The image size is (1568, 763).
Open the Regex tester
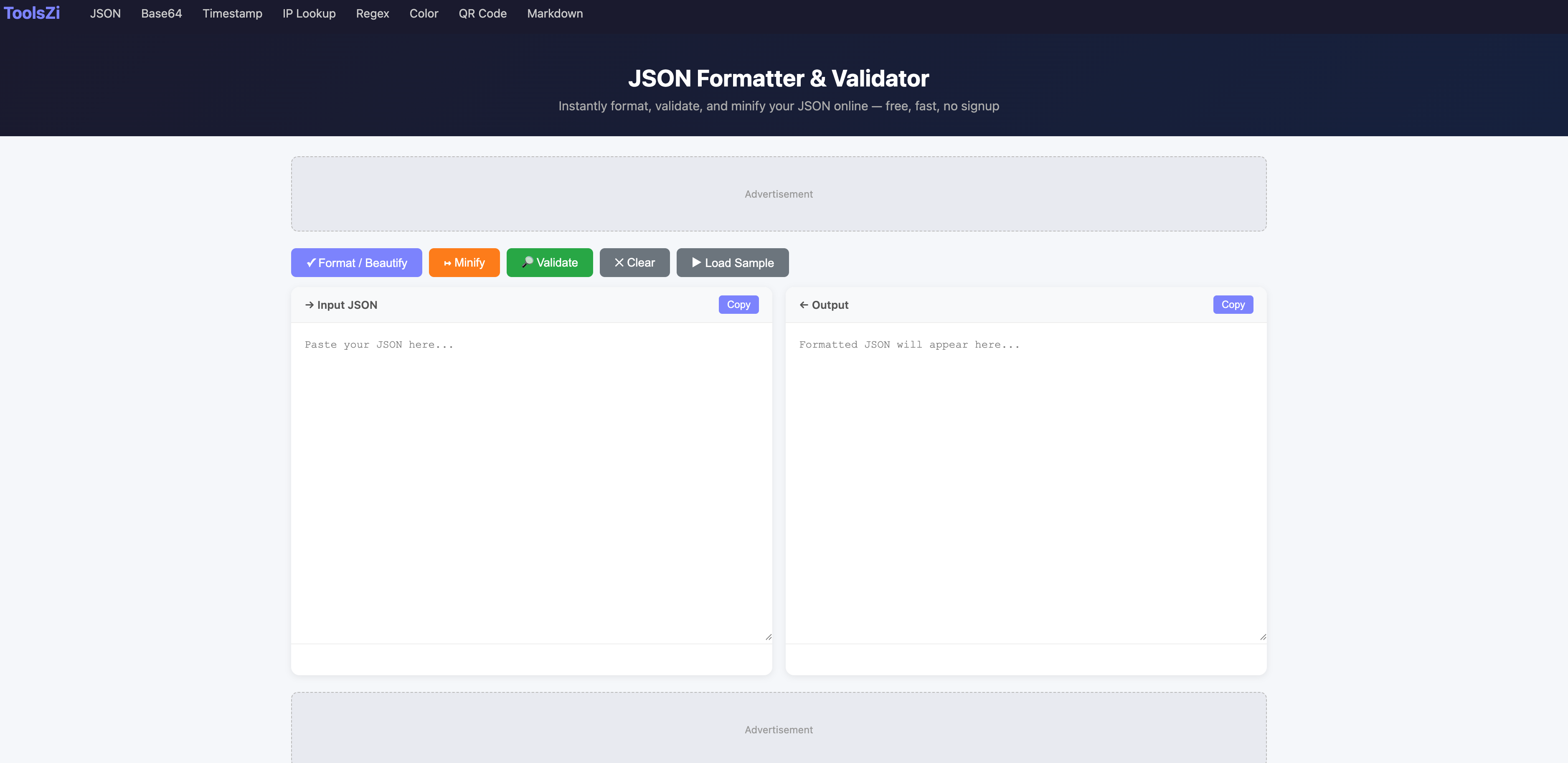pos(372,13)
